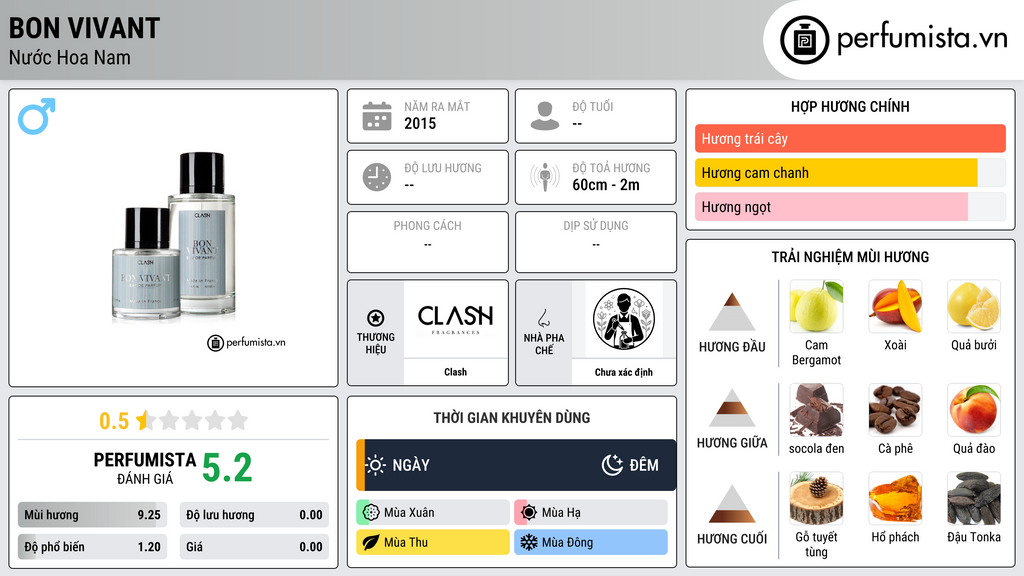Click the Bon Vivant perfume bottles photo
Image resolution: width=1024 pixels, height=576 pixels.
tap(174, 238)
